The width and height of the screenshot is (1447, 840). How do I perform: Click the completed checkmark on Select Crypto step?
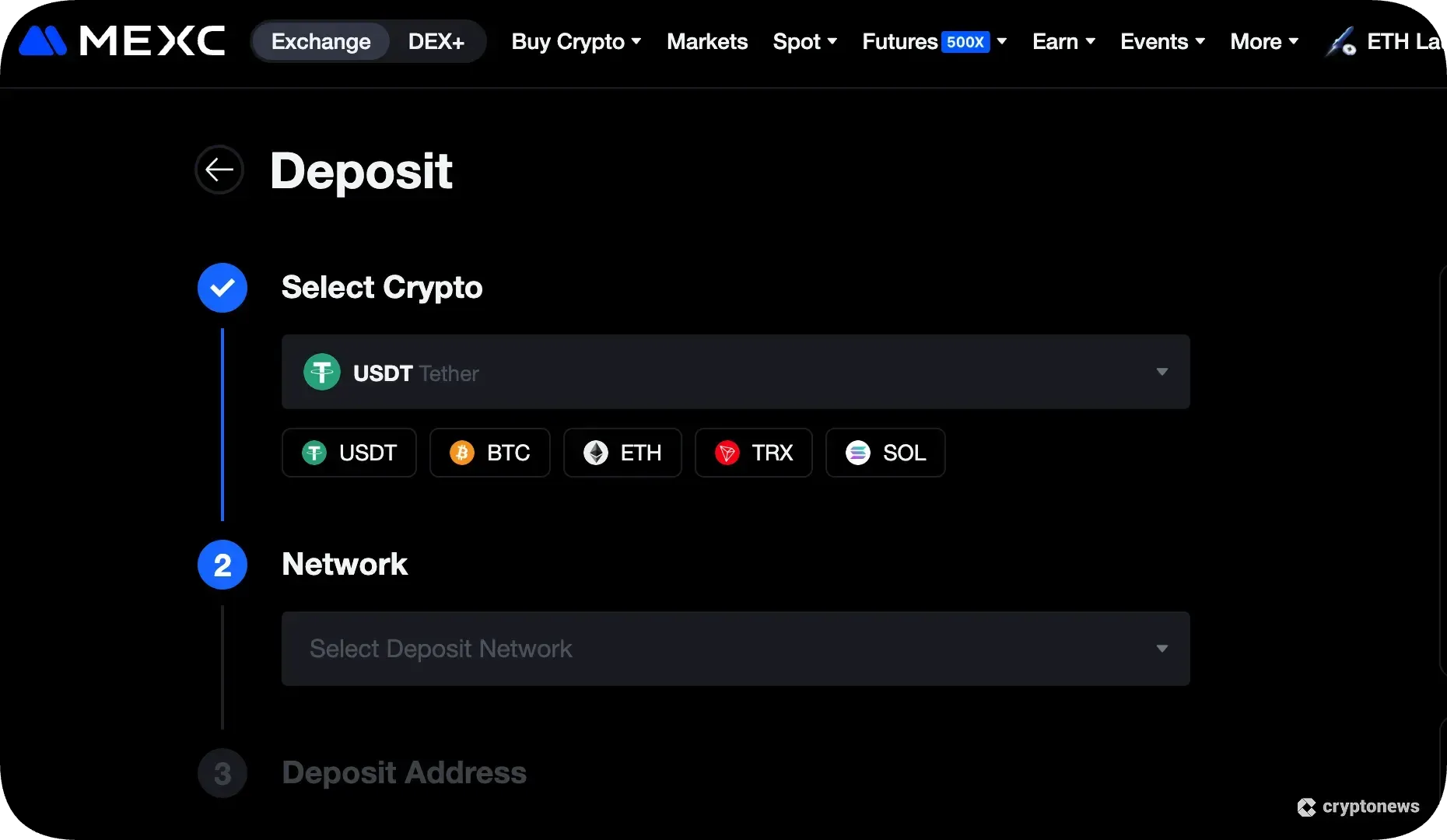[x=222, y=287]
